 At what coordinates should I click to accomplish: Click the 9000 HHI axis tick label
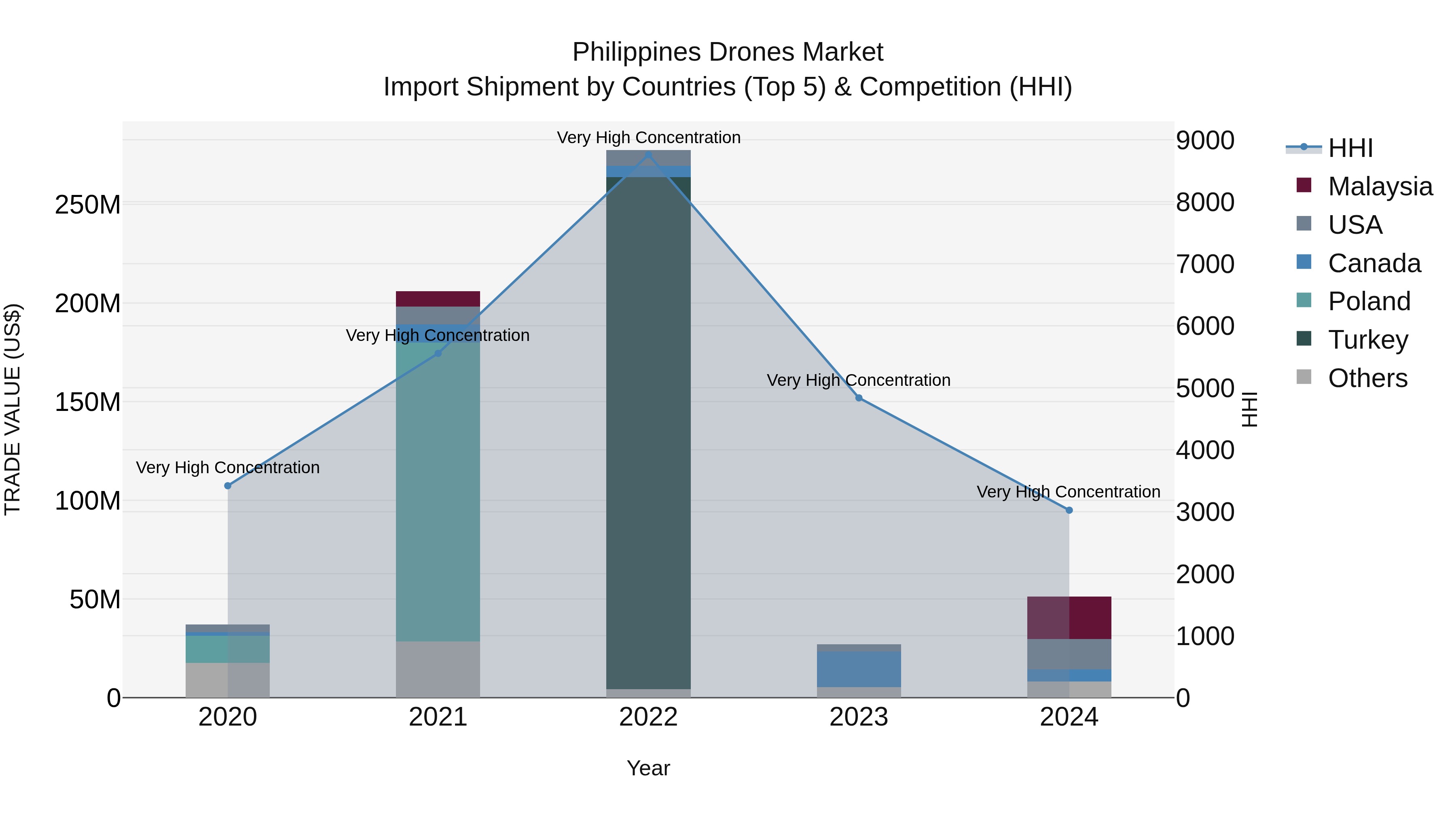tap(1205, 140)
